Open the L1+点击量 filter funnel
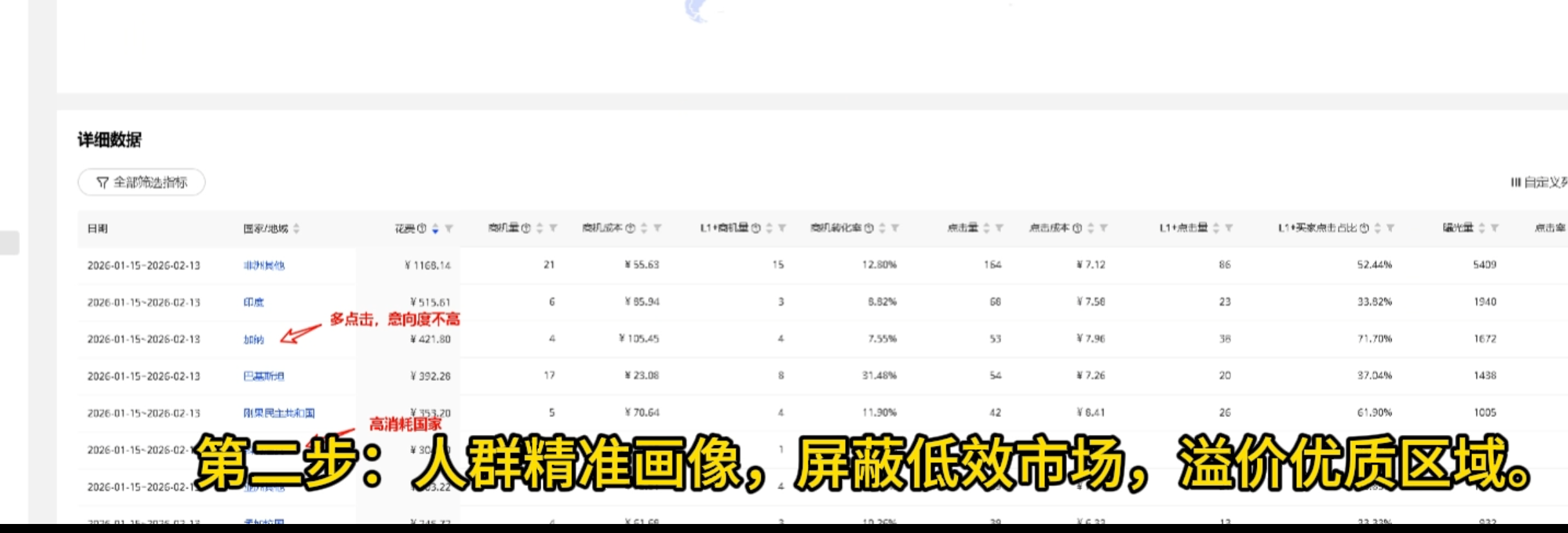The image size is (1568, 533). [1229, 228]
